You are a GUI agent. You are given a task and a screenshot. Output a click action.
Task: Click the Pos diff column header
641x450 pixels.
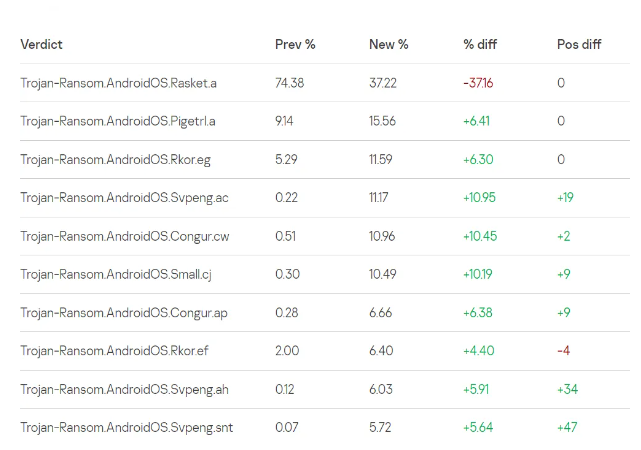(581, 45)
